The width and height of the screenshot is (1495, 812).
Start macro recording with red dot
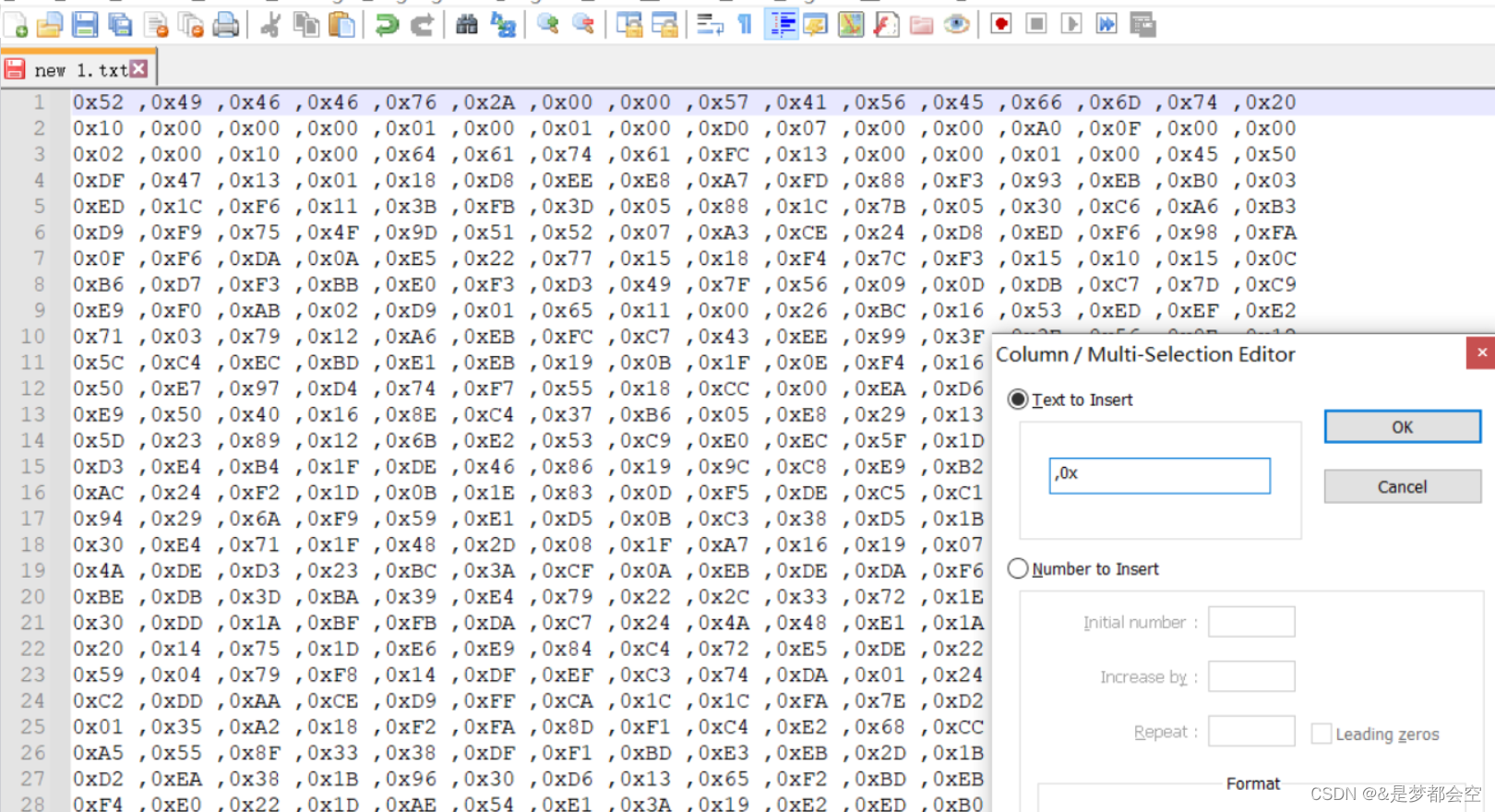1001,25
